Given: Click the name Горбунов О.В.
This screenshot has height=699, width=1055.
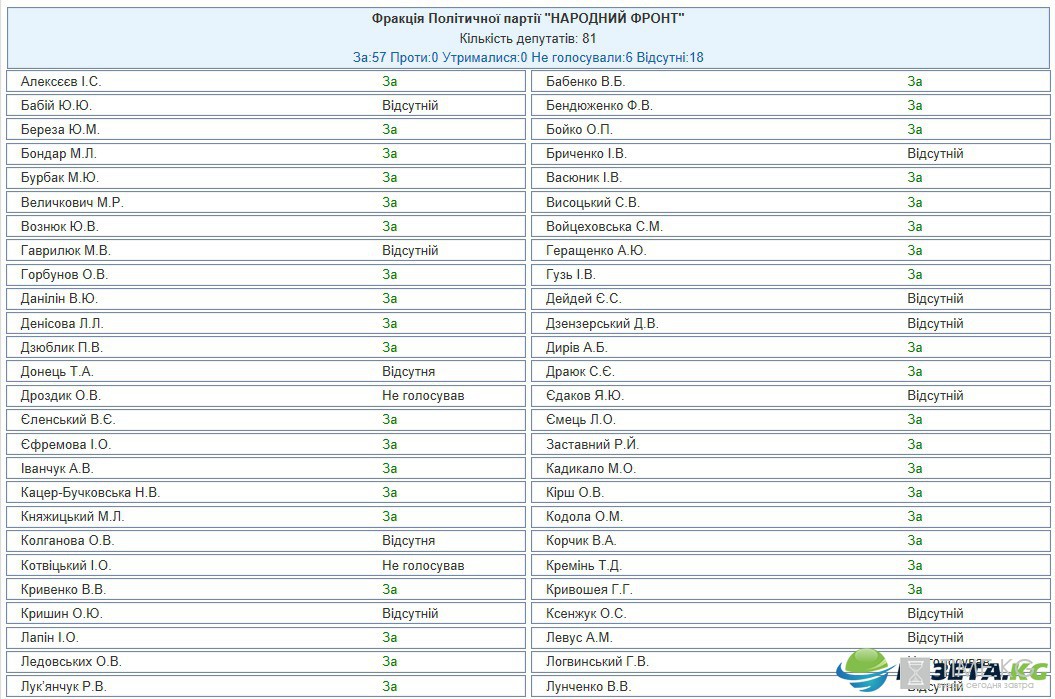Looking at the screenshot, I should coord(64,274).
